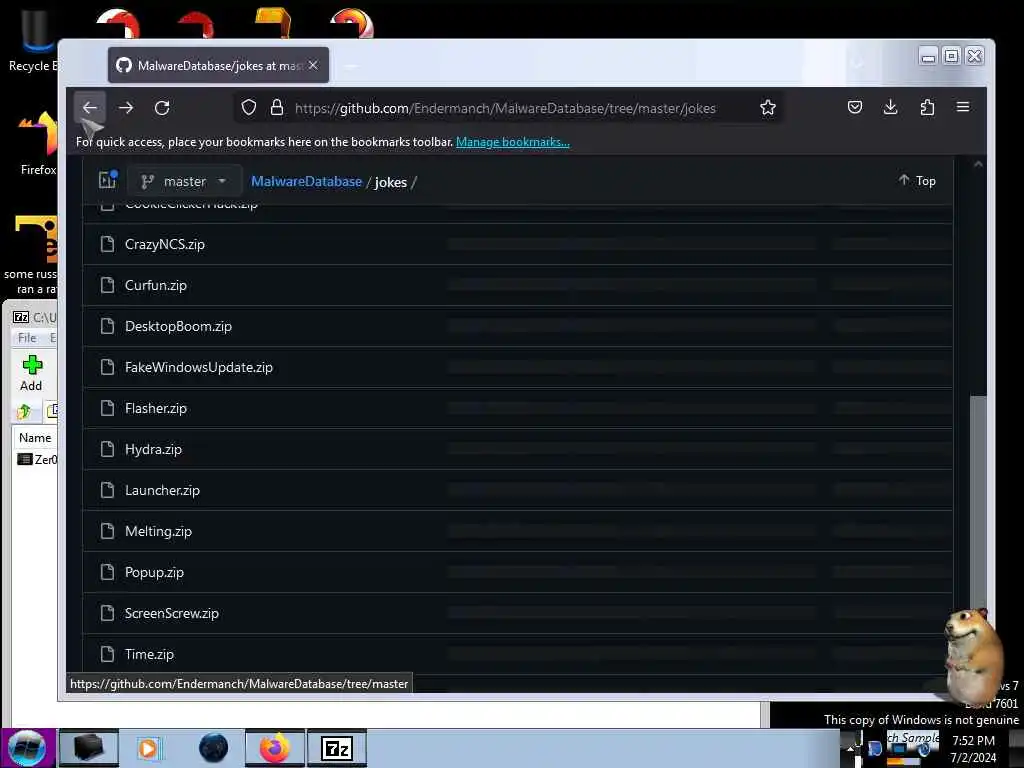Open the MalwareDatabase breadcrumb link
The width and height of the screenshot is (1024, 768).
pos(306,182)
